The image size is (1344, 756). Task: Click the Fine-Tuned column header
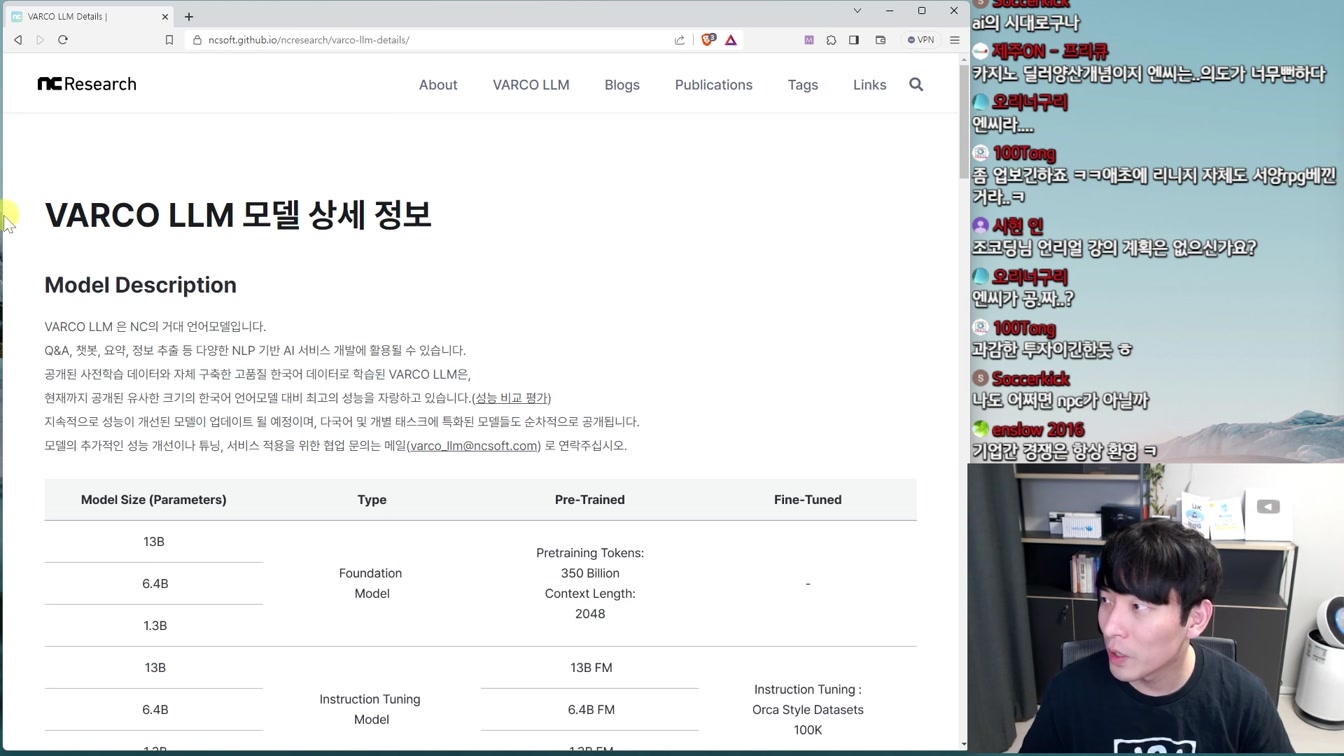[808, 500]
